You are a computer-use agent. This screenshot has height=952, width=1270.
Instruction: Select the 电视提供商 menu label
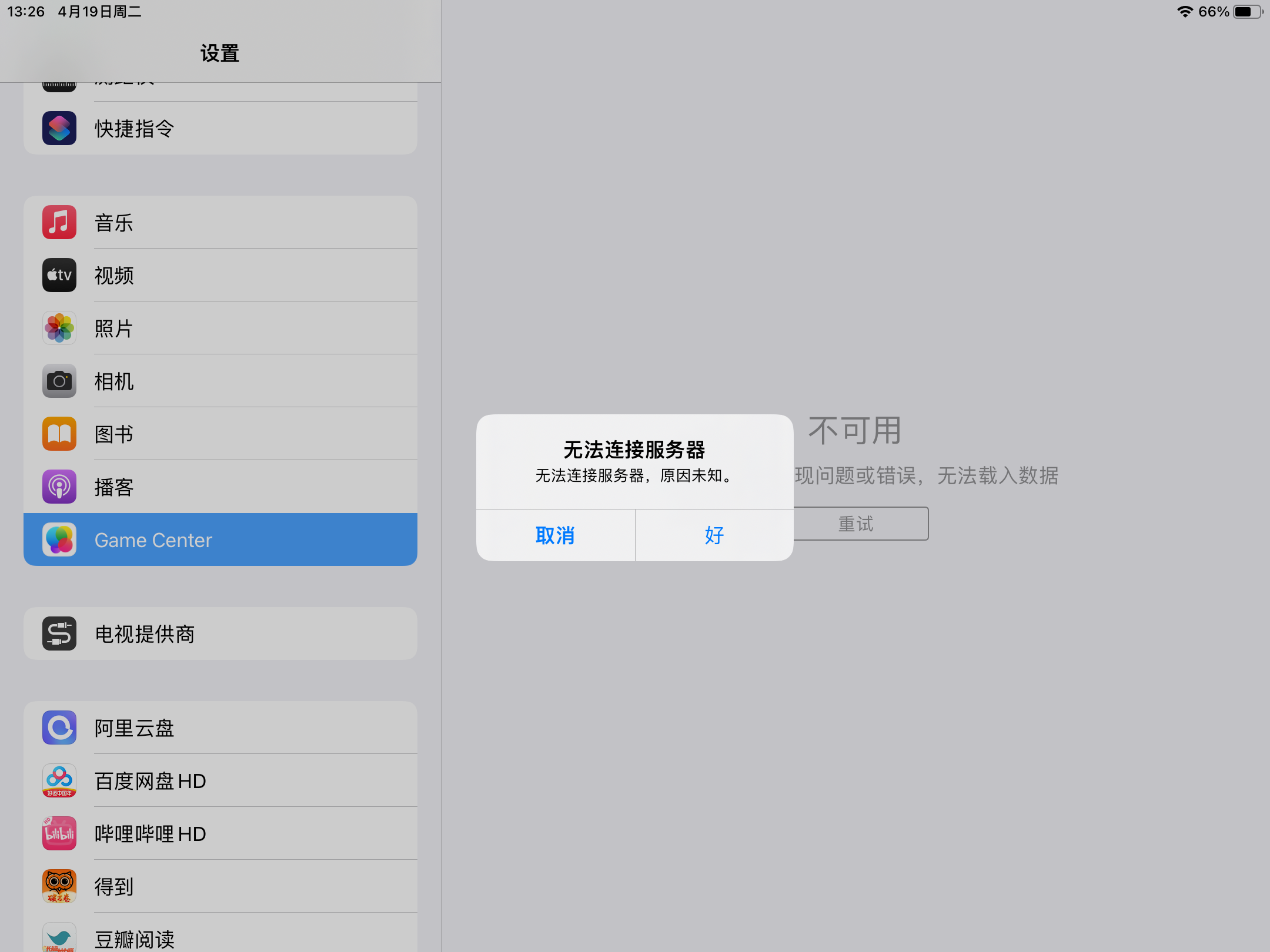tap(145, 634)
